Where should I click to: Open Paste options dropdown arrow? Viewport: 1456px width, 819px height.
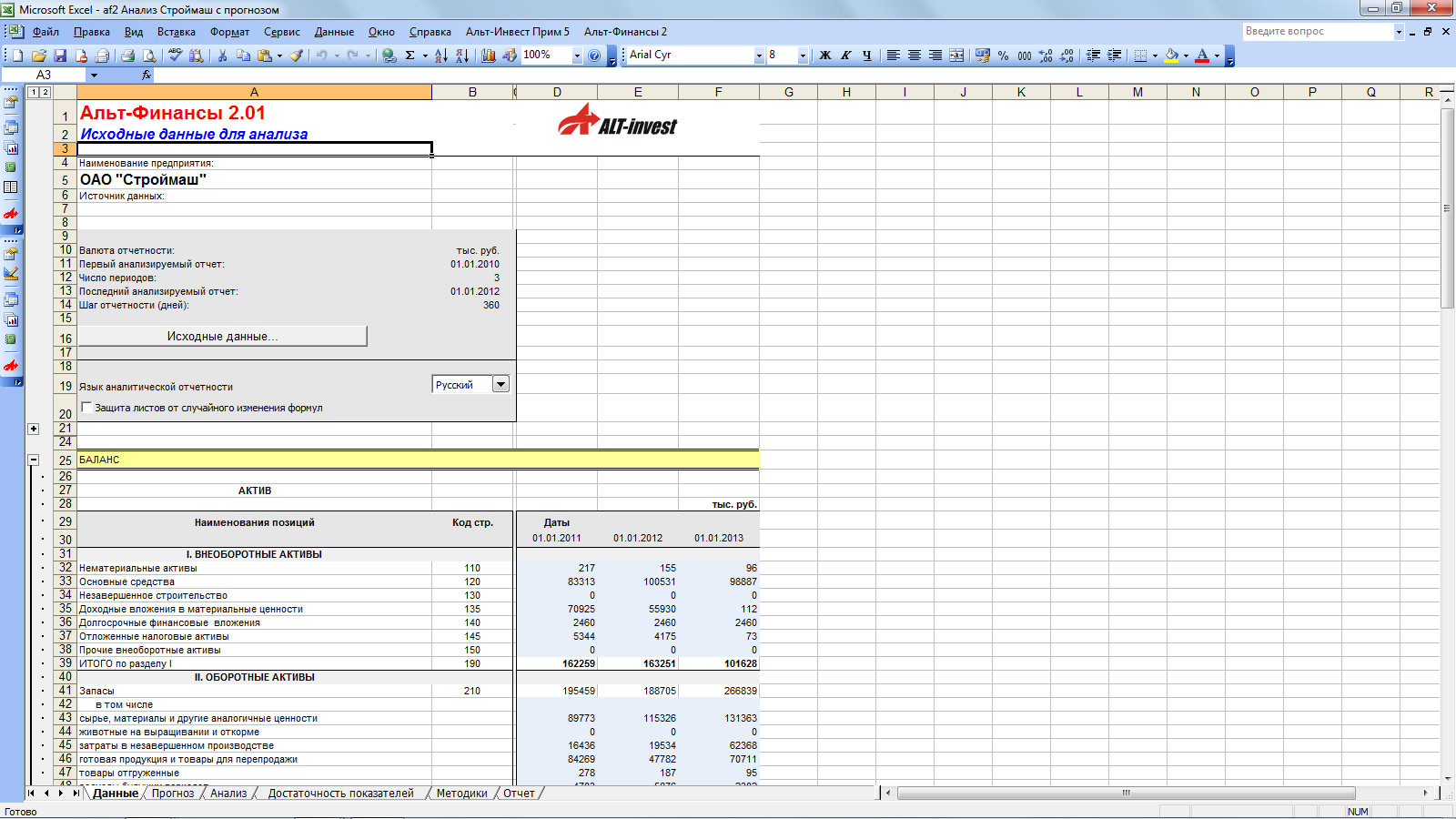pos(279,56)
